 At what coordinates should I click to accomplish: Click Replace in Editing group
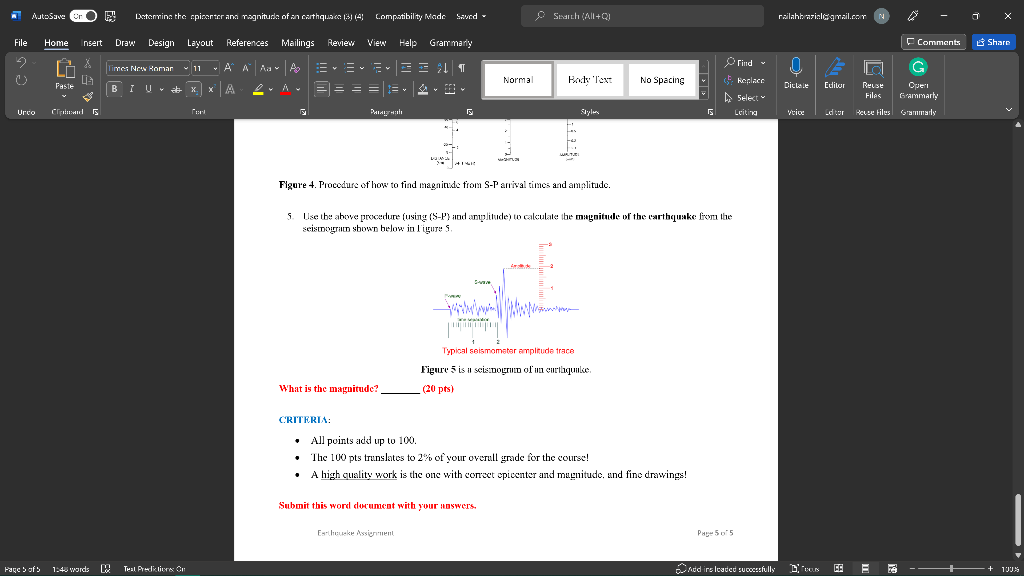pyautogui.click(x=744, y=80)
